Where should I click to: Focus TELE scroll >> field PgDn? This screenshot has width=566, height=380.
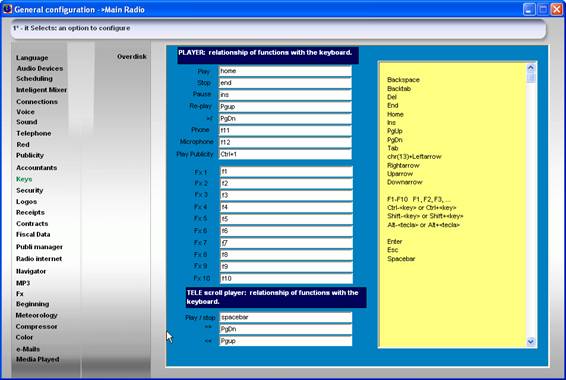tap(286, 329)
